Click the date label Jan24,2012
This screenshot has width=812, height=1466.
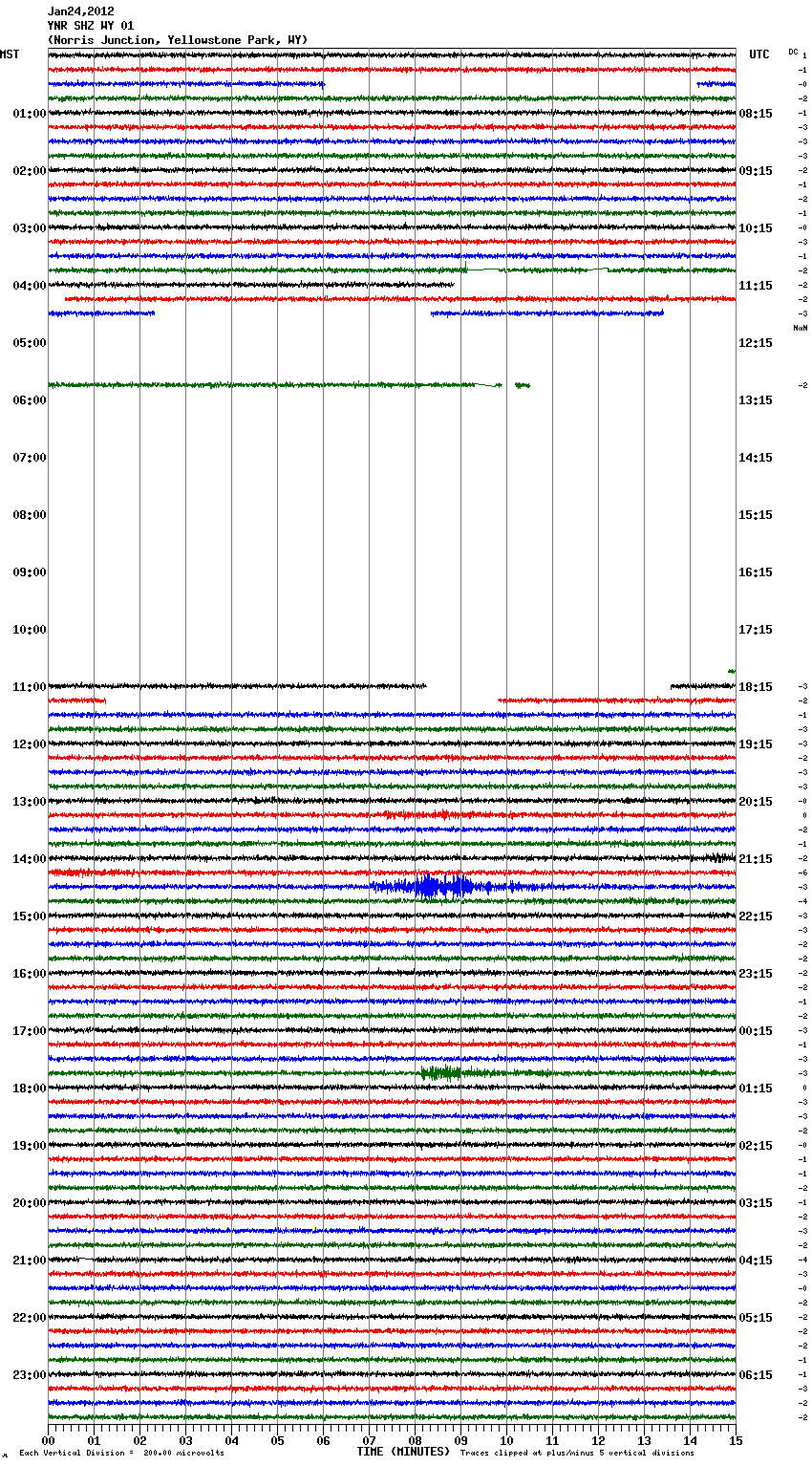pos(80,11)
